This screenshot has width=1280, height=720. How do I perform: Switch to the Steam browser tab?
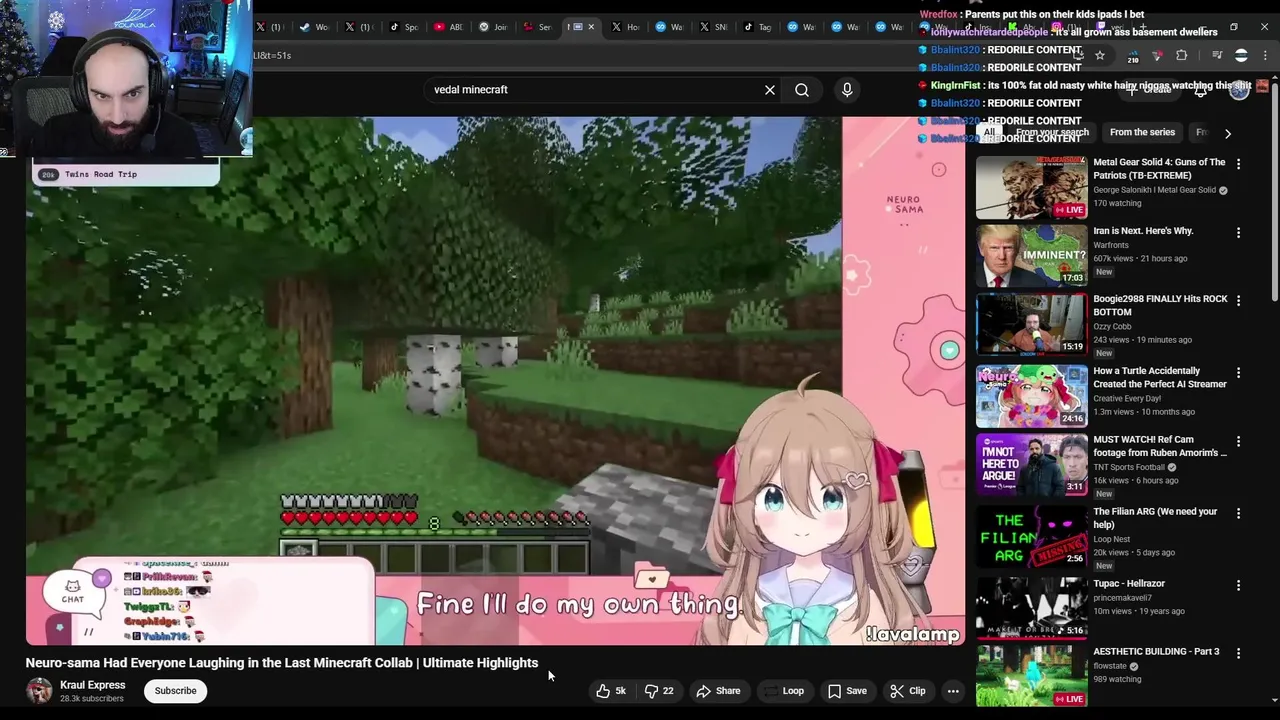pyautogui.click(x=313, y=27)
